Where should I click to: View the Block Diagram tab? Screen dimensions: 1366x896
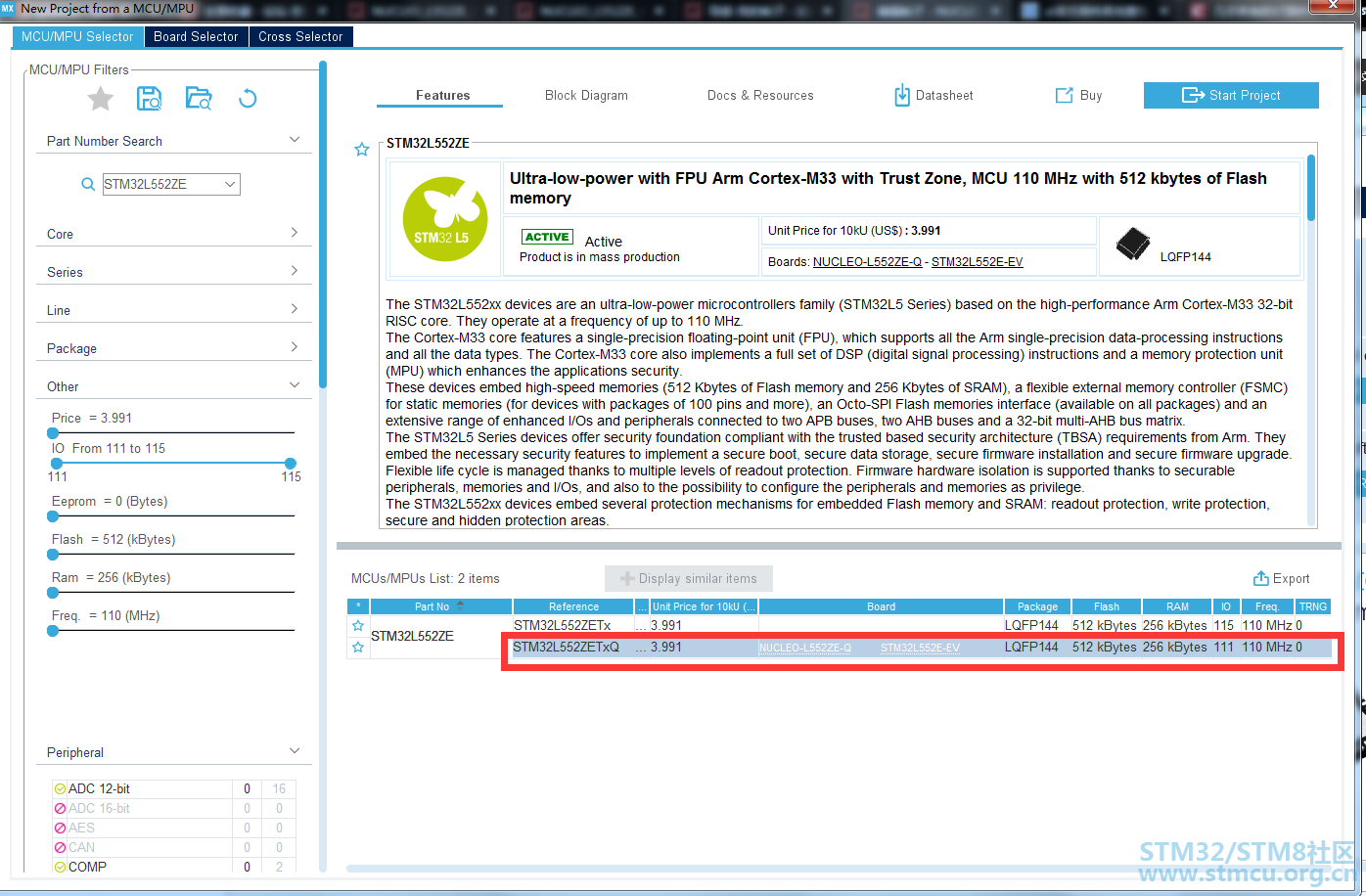click(x=586, y=95)
